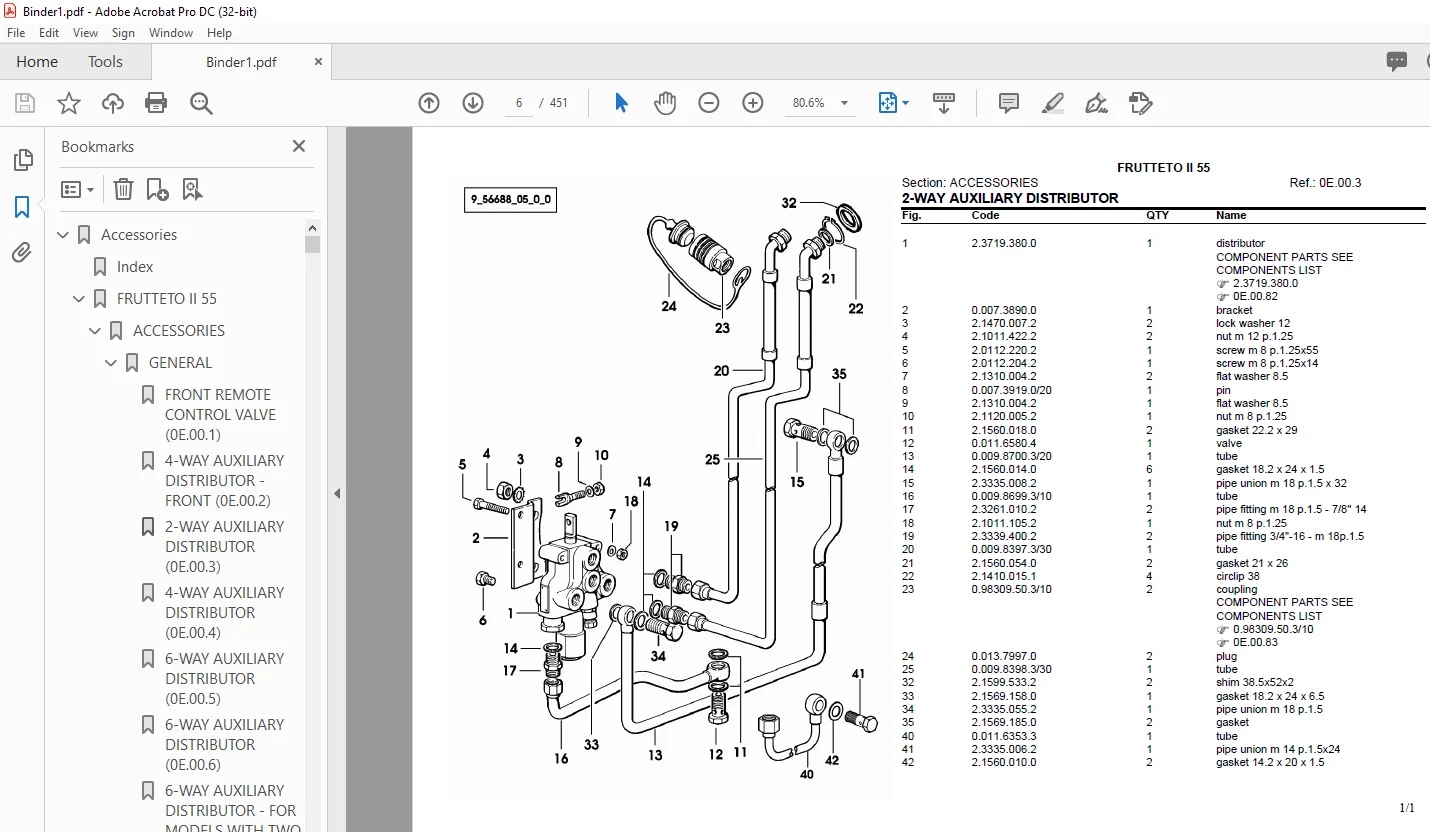Add a comment sticky note
The width and height of the screenshot is (1430, 832).
1009,103
